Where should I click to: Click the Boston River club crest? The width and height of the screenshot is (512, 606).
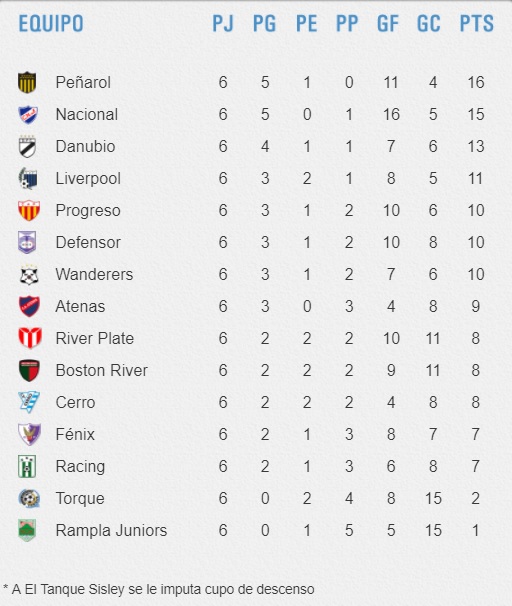29,370
